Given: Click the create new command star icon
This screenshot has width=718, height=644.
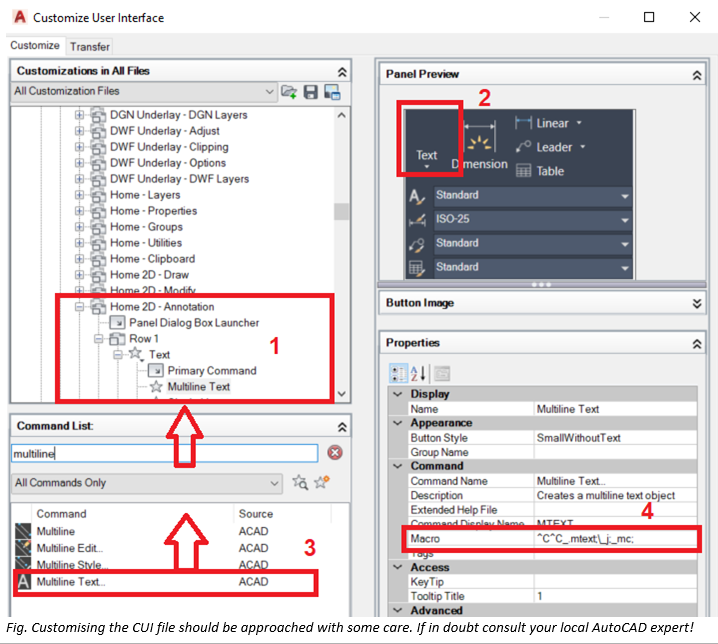Looking at the screenshot, I should 321,482.
